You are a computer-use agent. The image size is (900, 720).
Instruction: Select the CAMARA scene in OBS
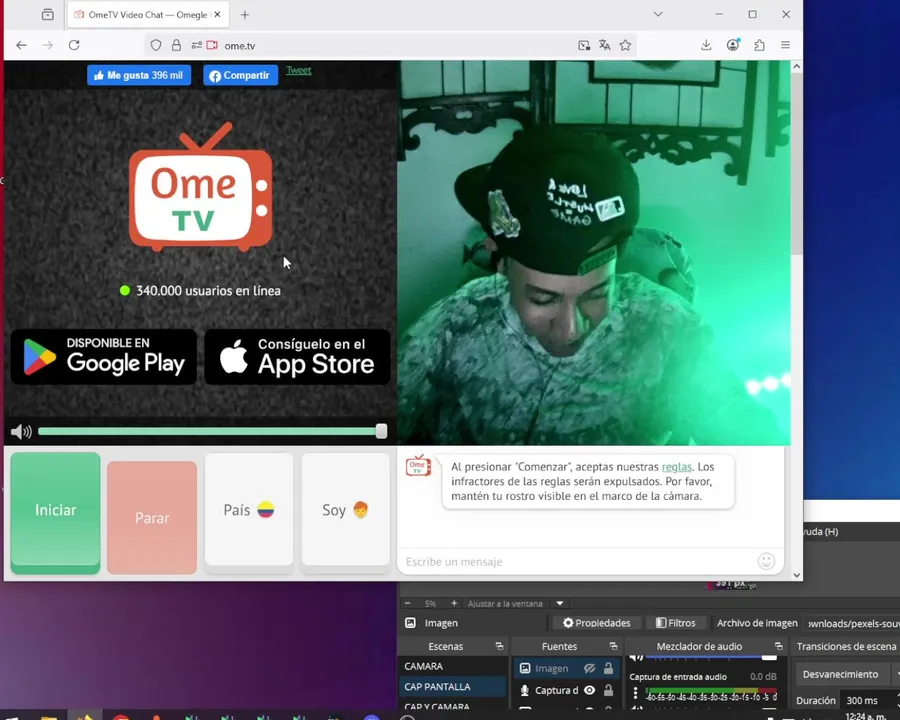tap(452, 667)
